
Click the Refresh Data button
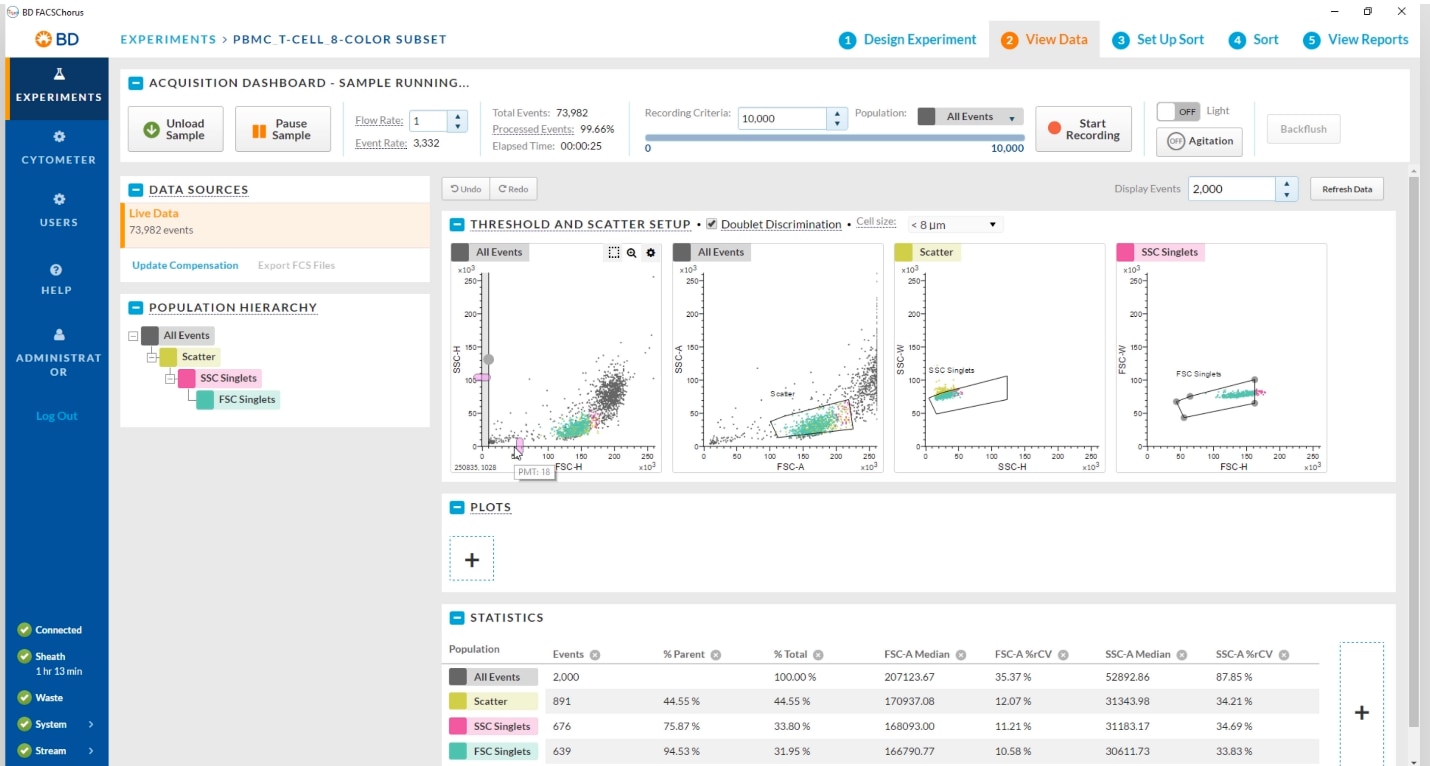[x=1347, y=189]
